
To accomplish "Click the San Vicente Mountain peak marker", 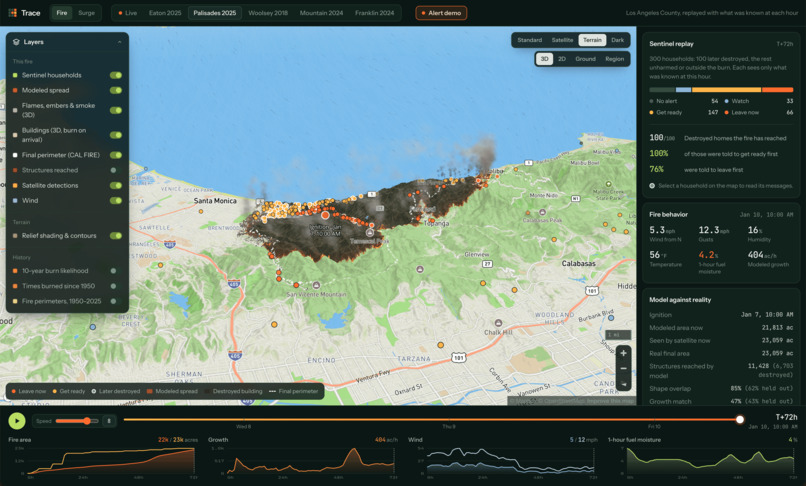I will coord(317,285).
